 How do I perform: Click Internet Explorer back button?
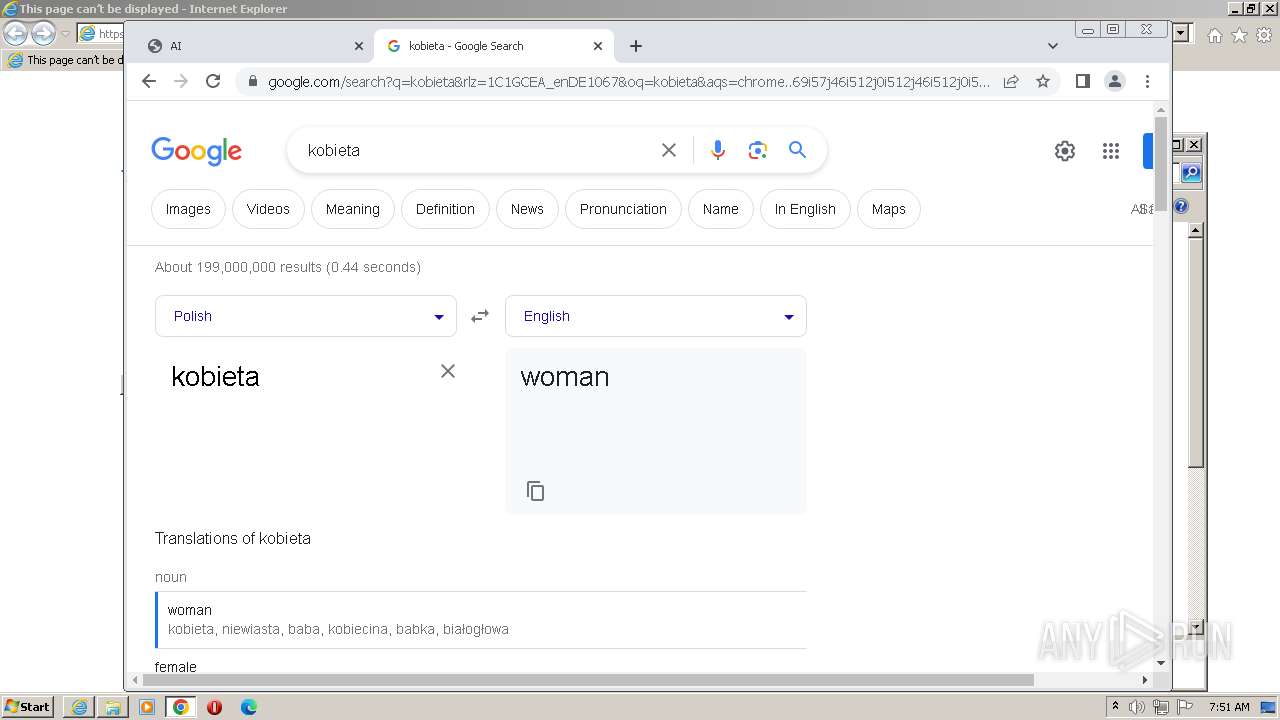point(15,34)
